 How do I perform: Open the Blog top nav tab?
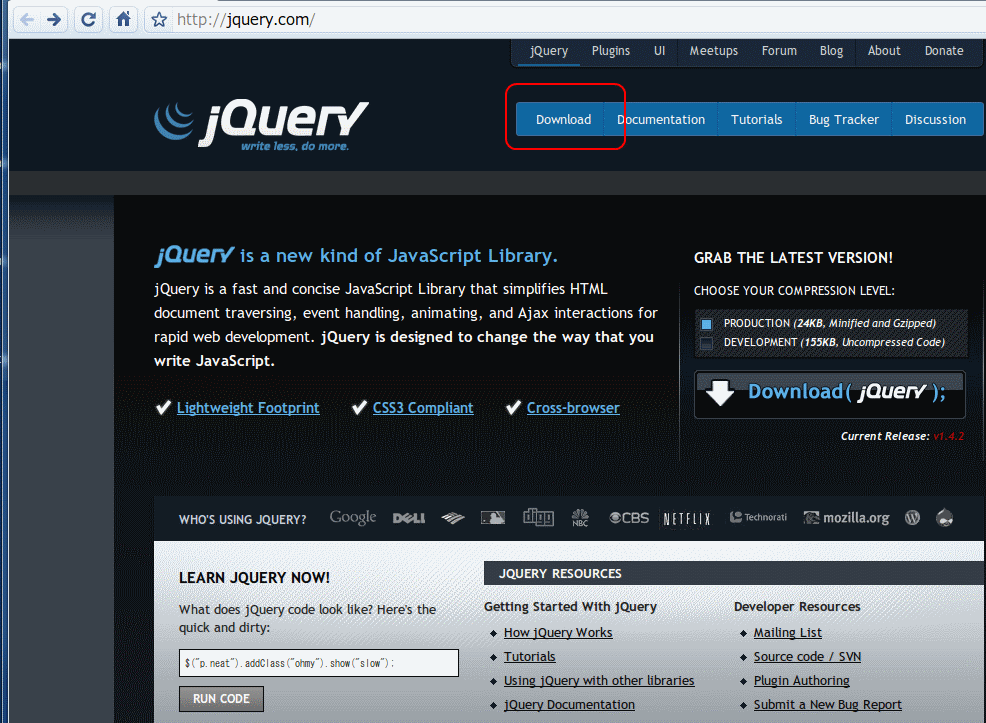[x=831, y=51]
